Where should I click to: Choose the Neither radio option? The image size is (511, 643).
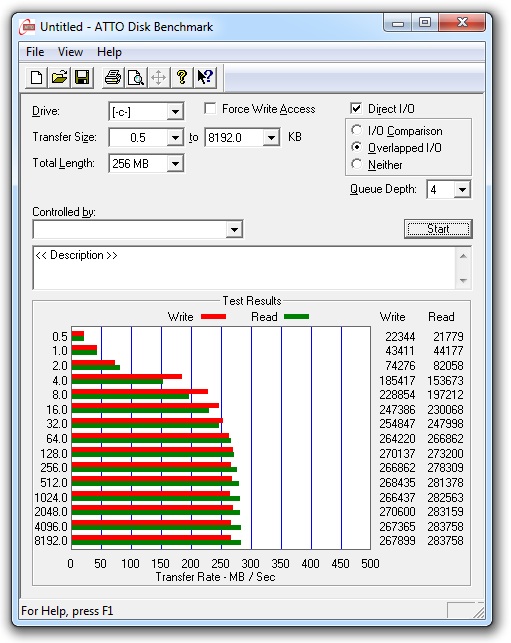(357, 164)
